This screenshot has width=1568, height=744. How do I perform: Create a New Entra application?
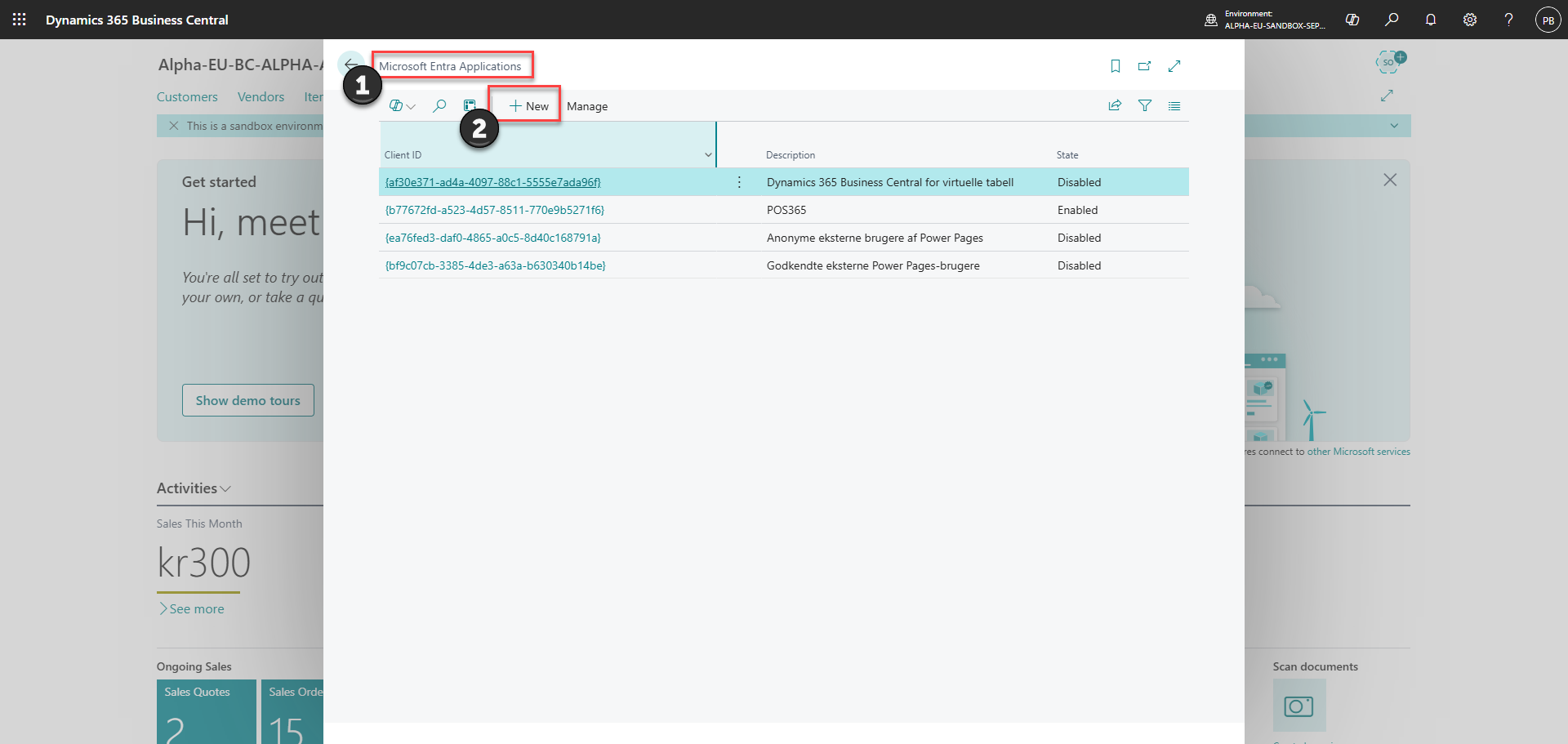click(x=528, y=106)
